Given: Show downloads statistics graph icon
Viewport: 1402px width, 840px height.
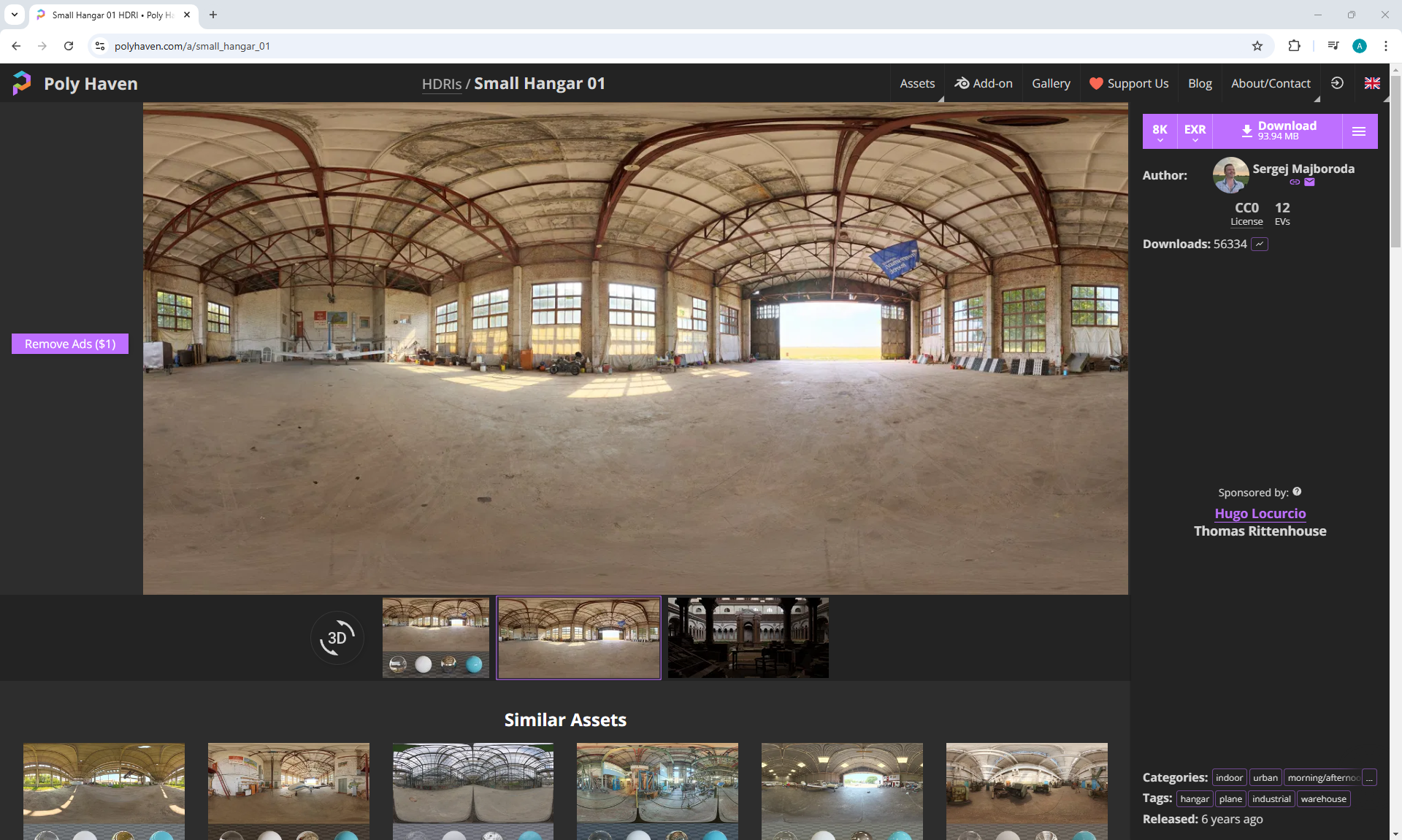Looking at the screenshot, I should click(x=1260, y=244).
